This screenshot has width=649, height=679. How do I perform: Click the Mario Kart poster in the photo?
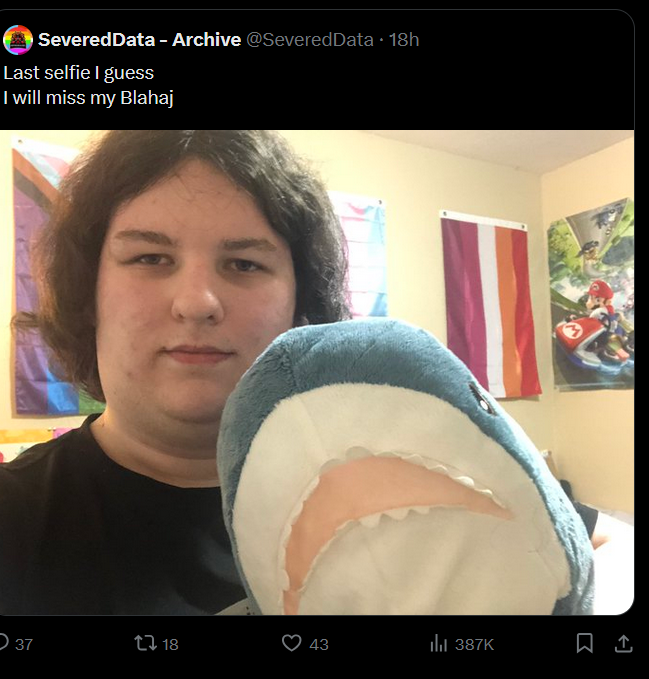tap(591, 294)
